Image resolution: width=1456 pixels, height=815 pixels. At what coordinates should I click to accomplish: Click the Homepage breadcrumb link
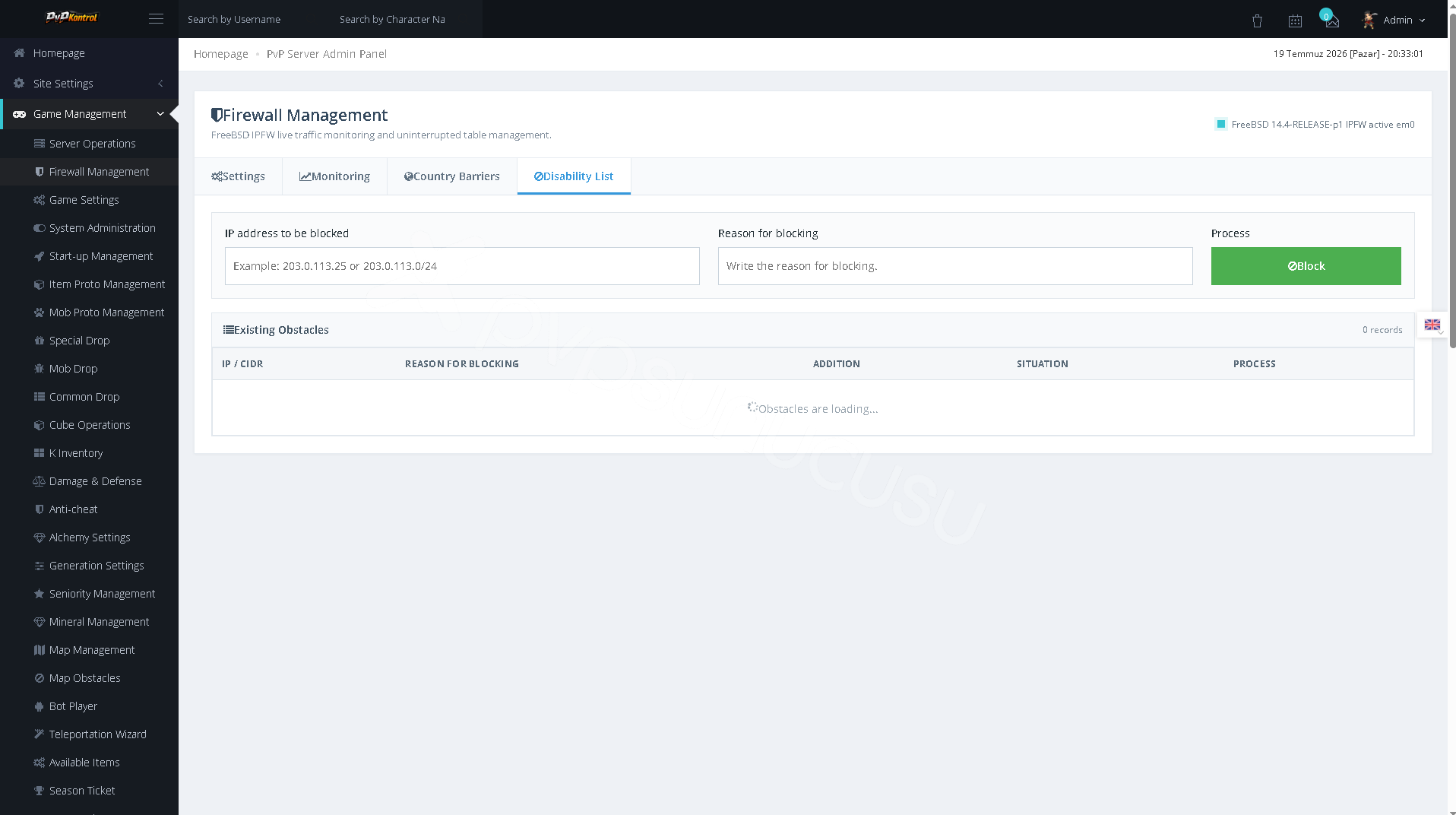point(221,54)
